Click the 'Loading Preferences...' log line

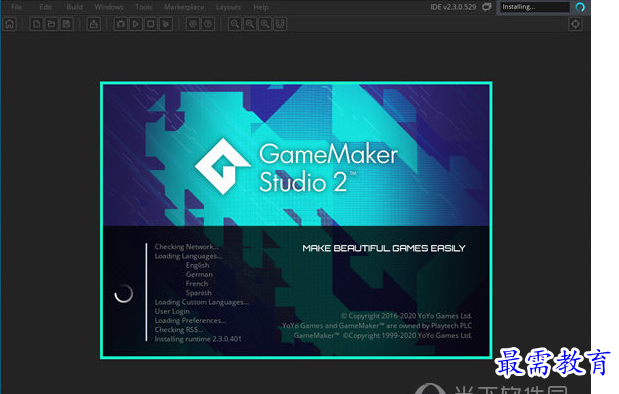[190, 320]
